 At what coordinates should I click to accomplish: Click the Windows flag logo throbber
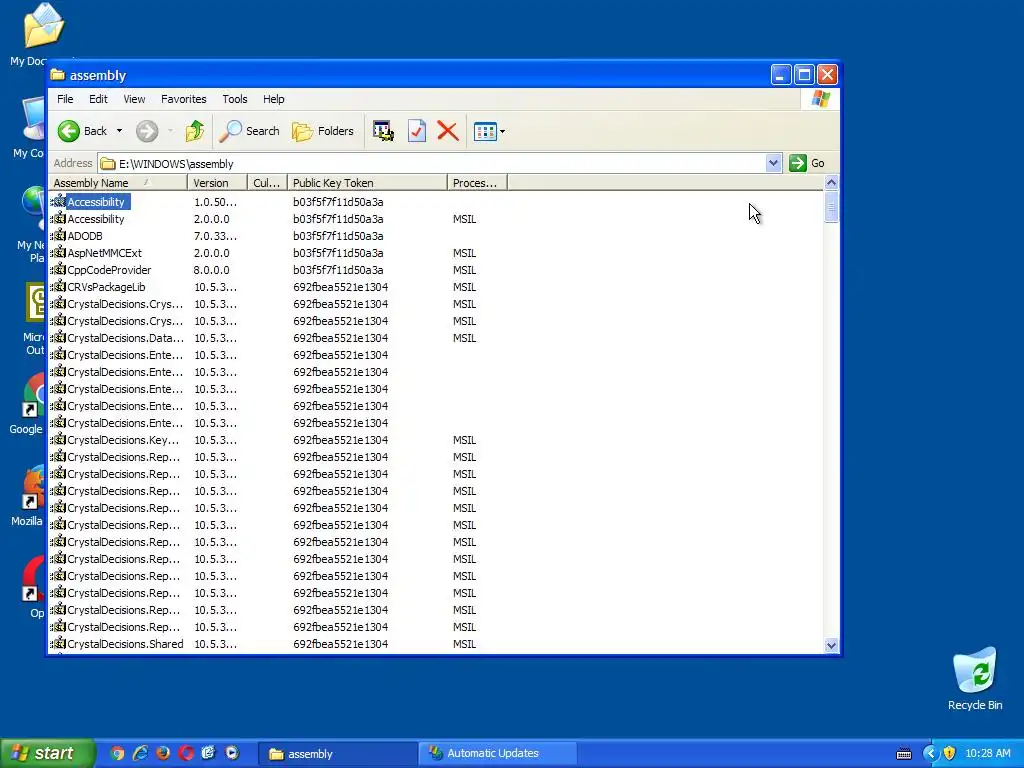[x=820, y=99]
